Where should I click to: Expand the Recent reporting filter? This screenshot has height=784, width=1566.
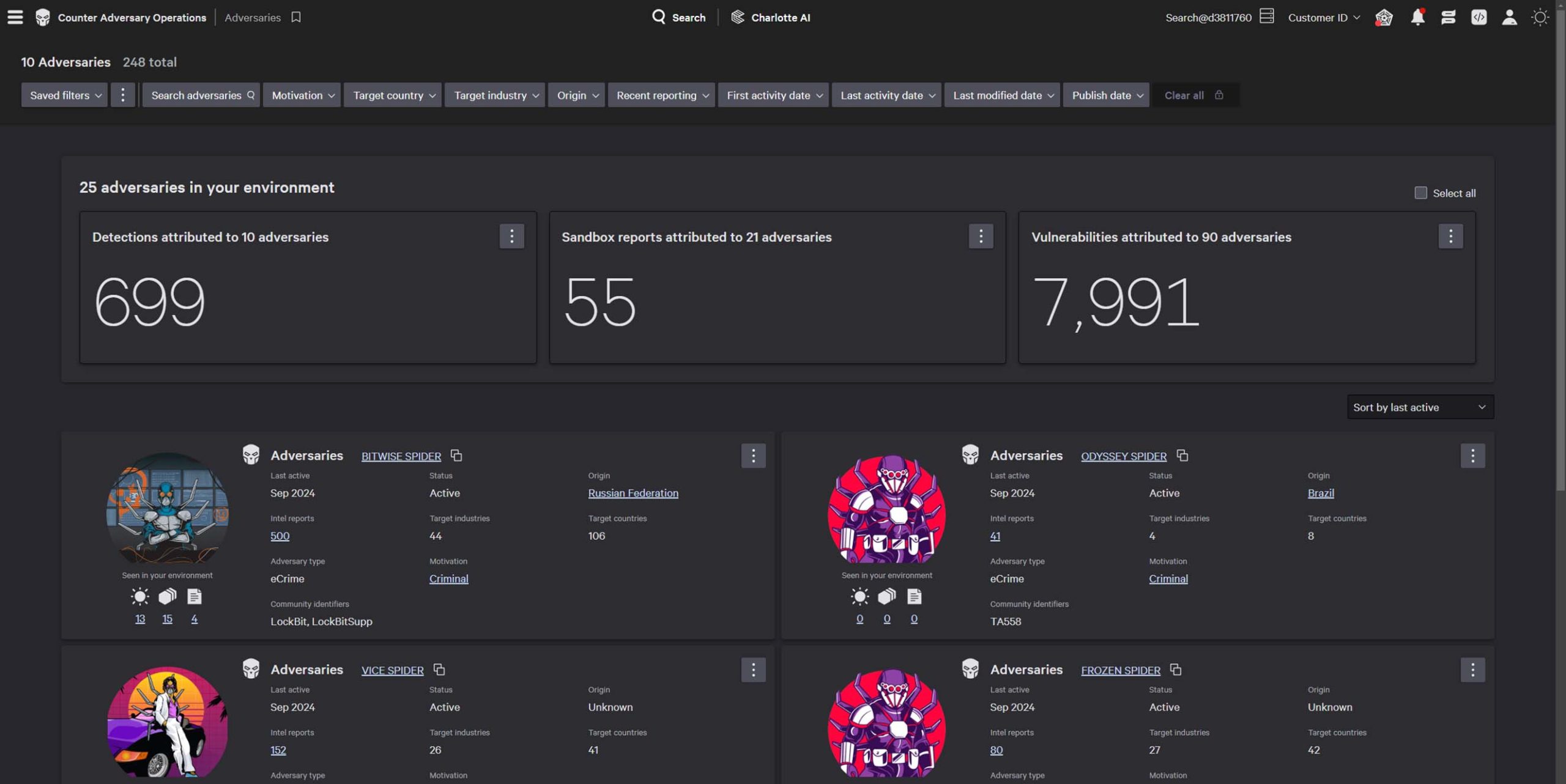click(x=661, y=95)
